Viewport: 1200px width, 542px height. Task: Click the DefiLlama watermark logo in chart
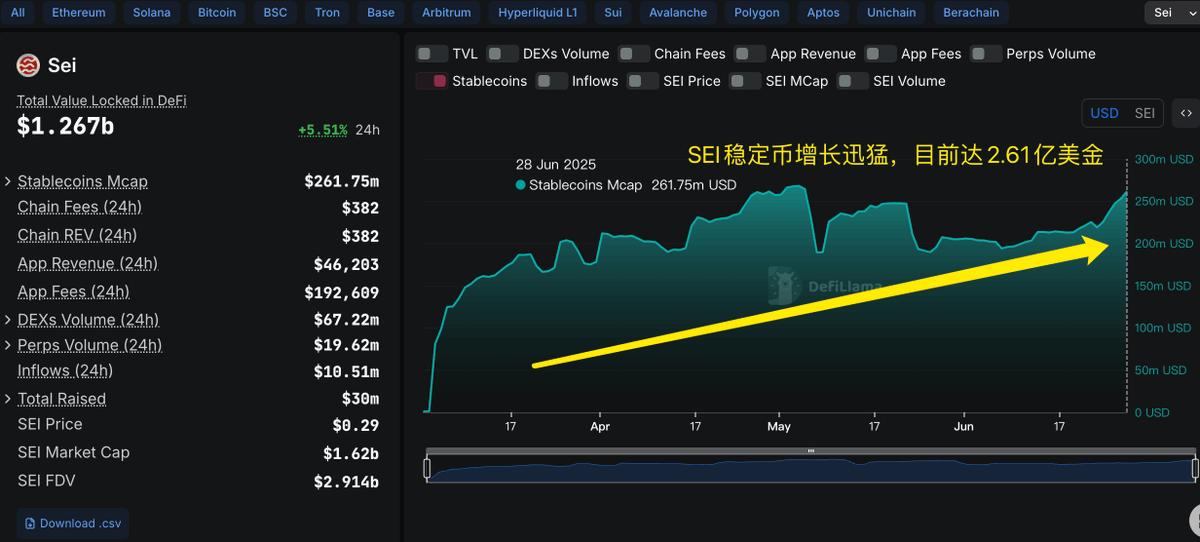click(x=781, y=285)
